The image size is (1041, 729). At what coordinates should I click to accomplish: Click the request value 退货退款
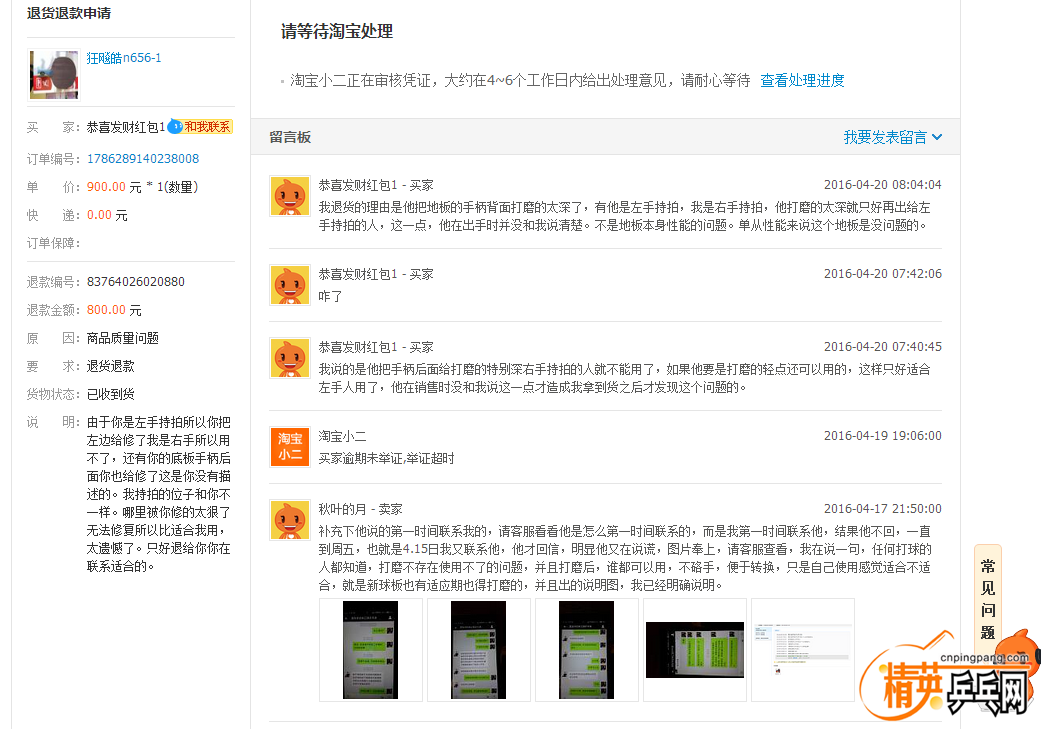click(x=111, y=366)
